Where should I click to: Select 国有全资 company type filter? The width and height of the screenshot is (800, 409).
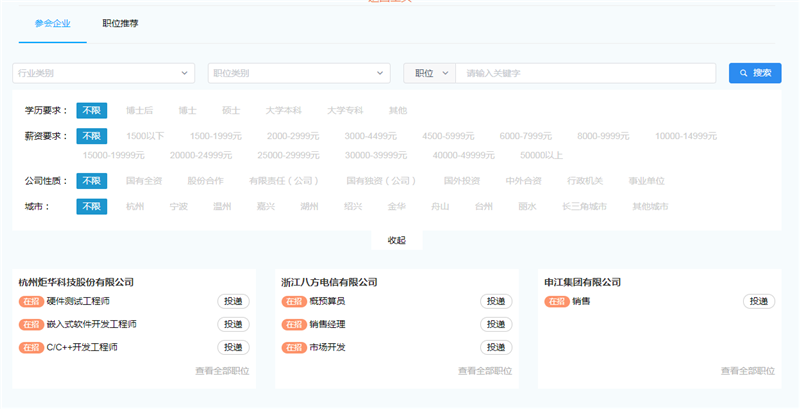click(144, 181)
